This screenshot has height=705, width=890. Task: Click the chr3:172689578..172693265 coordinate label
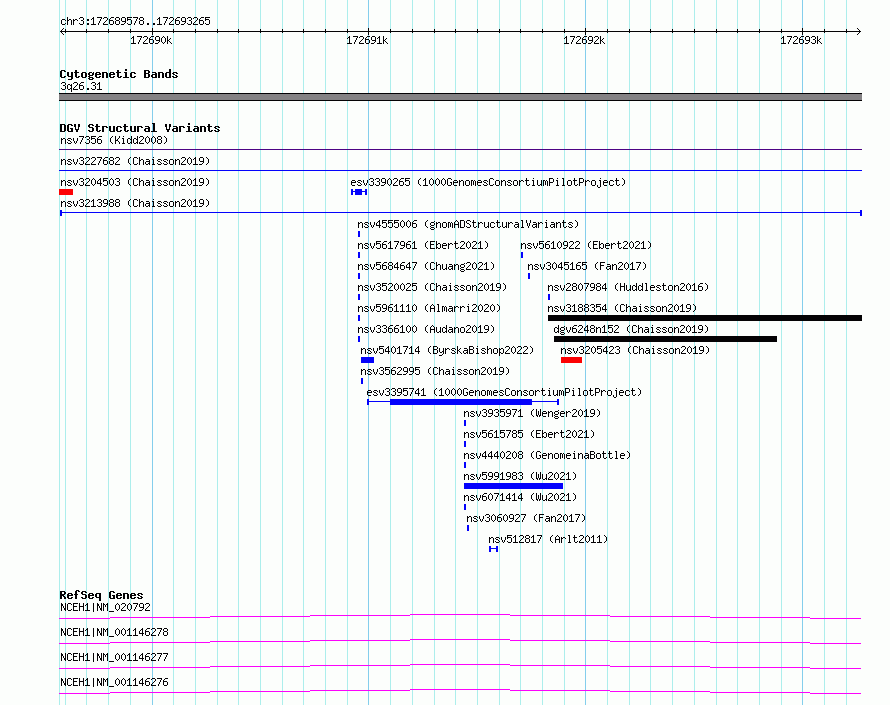(135, 21)
